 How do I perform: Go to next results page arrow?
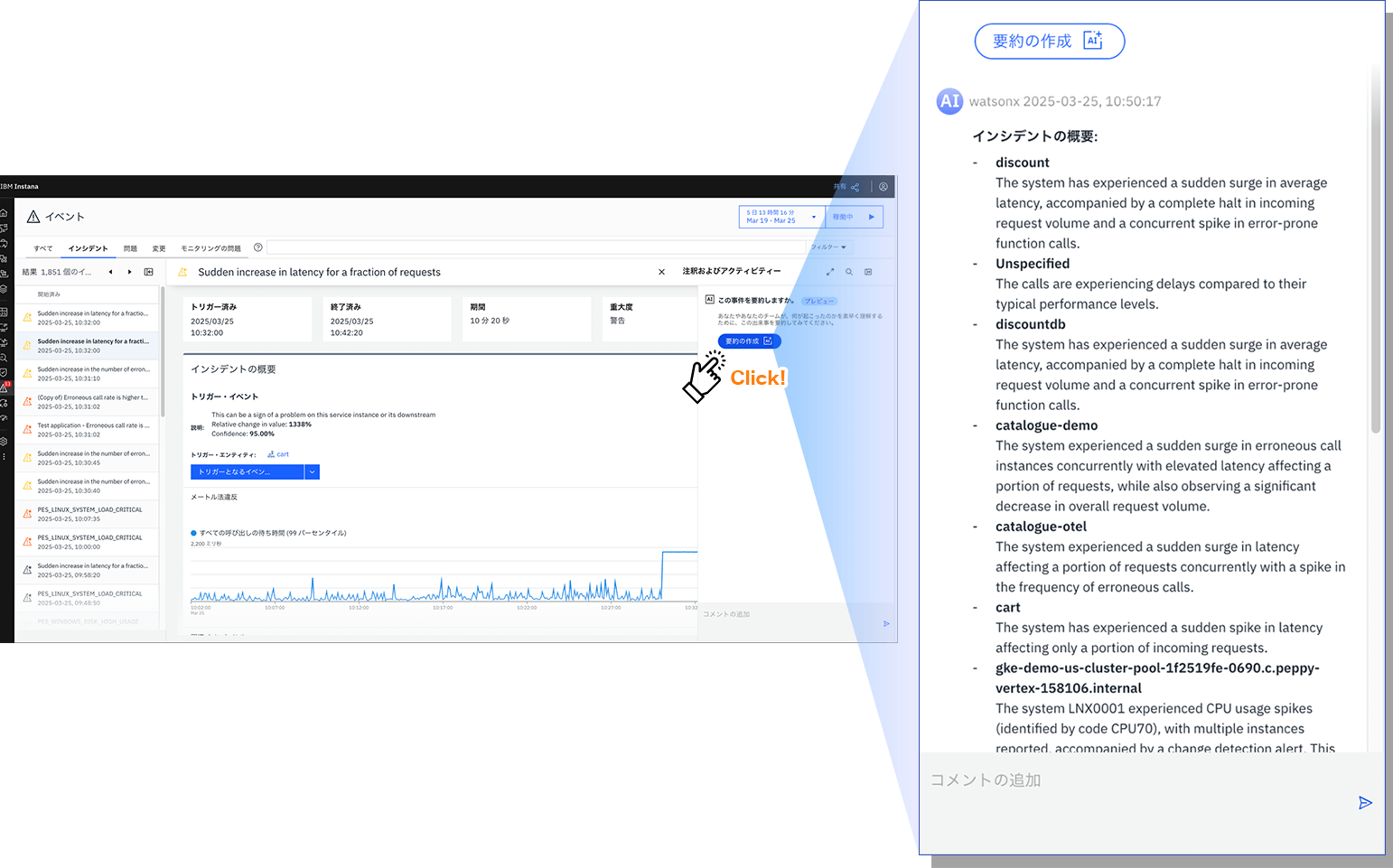(130, 272)
